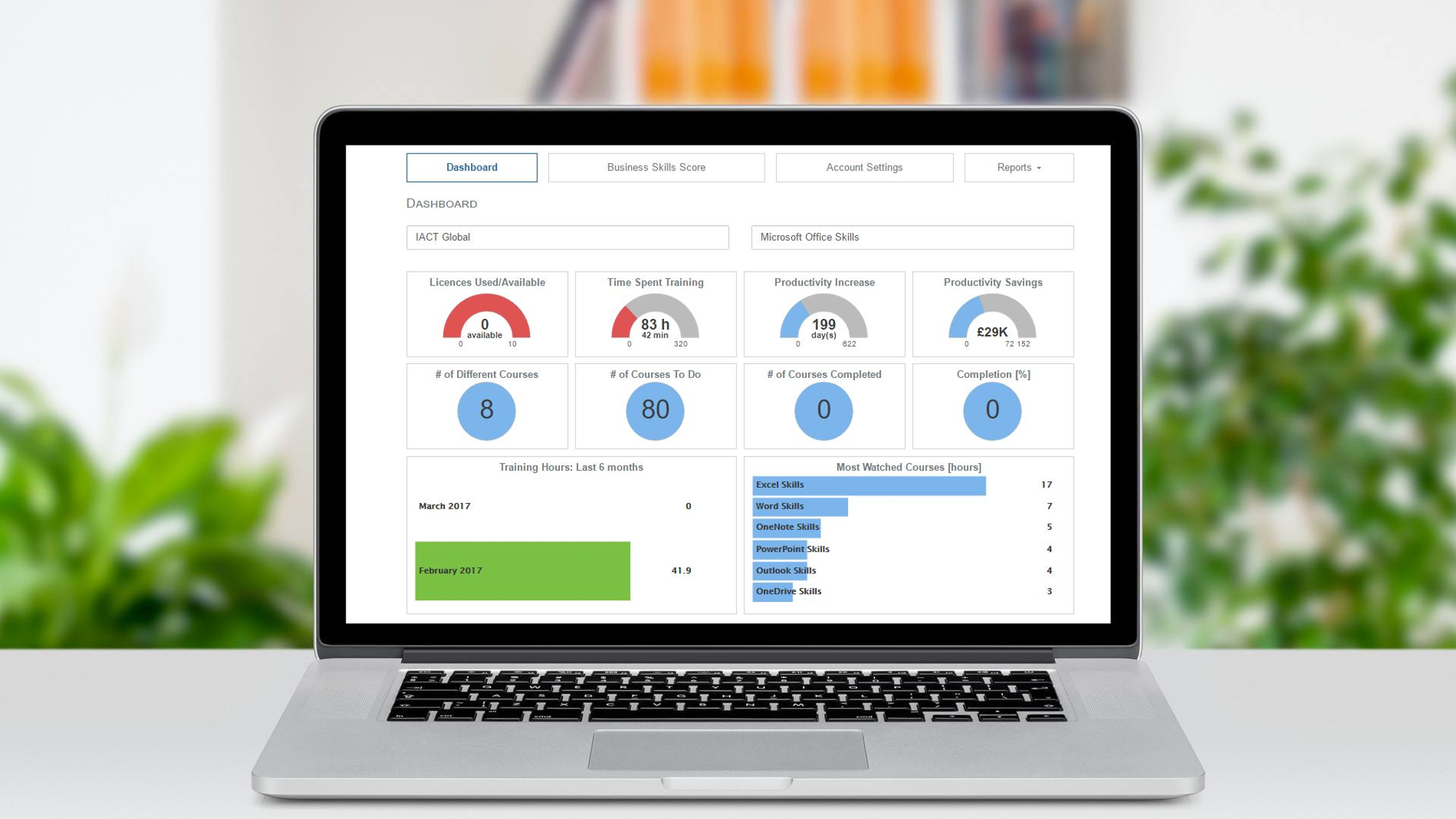Image resolution: width=1456 pixels, height=819 pixels.
Task: Click the Productivity Savings gauge icon
Action: 992,320
